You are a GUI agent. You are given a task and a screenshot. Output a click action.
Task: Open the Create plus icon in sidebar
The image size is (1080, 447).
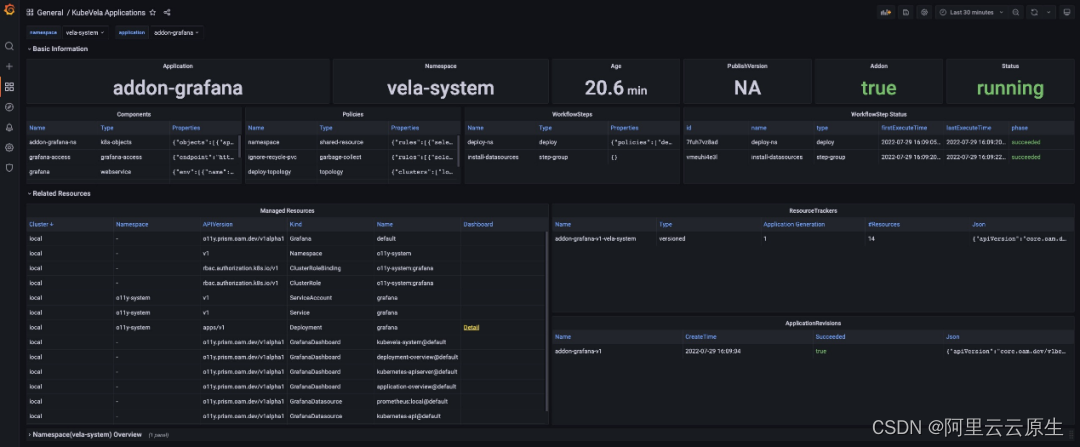click(9, 66)
